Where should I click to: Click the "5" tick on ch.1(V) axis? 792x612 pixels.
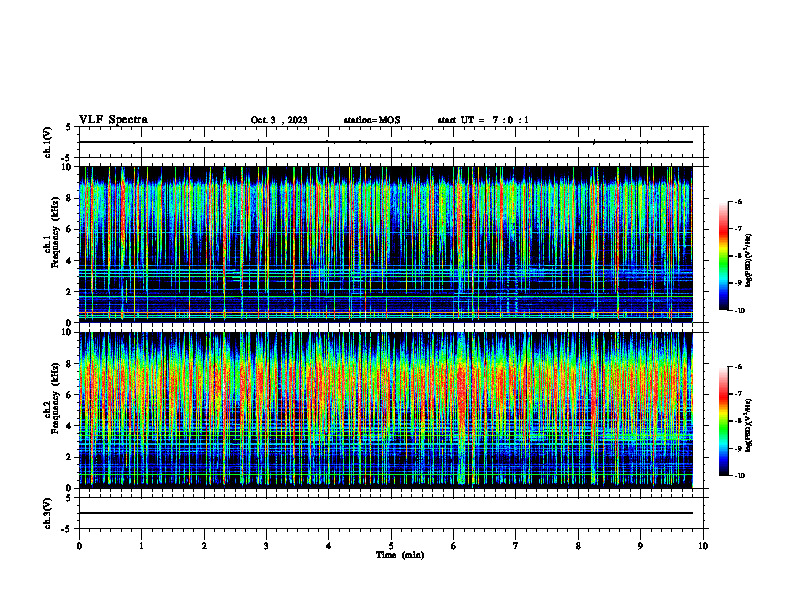coord(69,127)
